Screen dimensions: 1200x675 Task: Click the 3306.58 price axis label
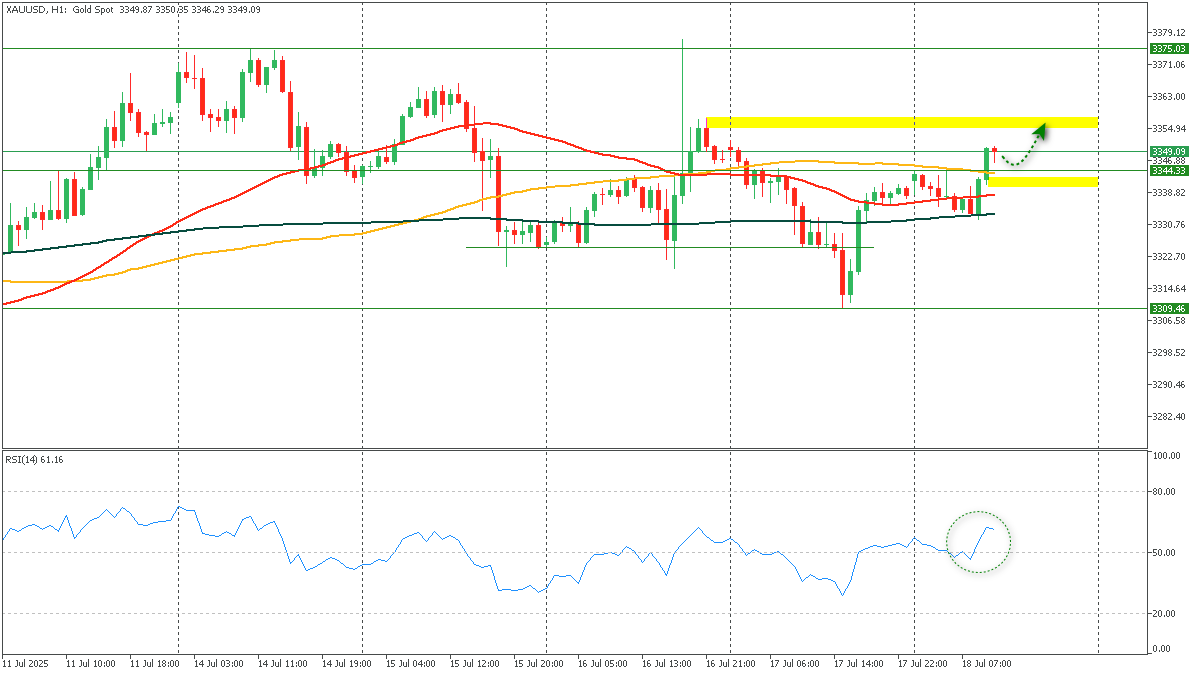(x=1169, y=320)
